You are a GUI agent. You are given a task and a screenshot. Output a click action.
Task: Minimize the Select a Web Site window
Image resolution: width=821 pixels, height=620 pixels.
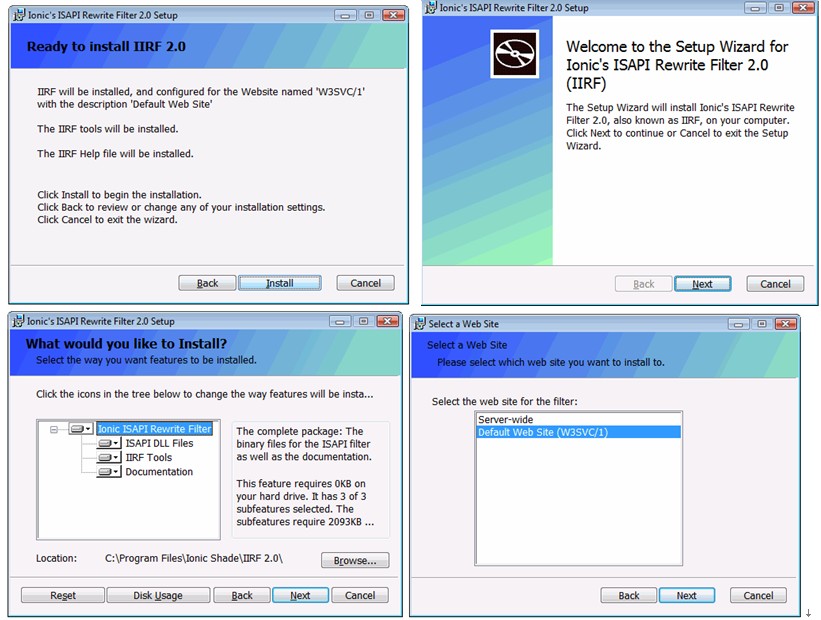738,324
